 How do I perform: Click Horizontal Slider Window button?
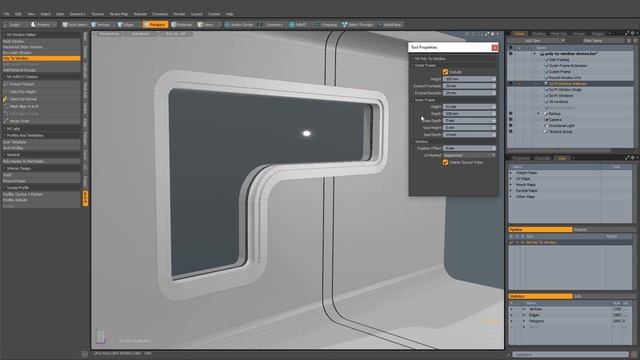pos(41,47)
